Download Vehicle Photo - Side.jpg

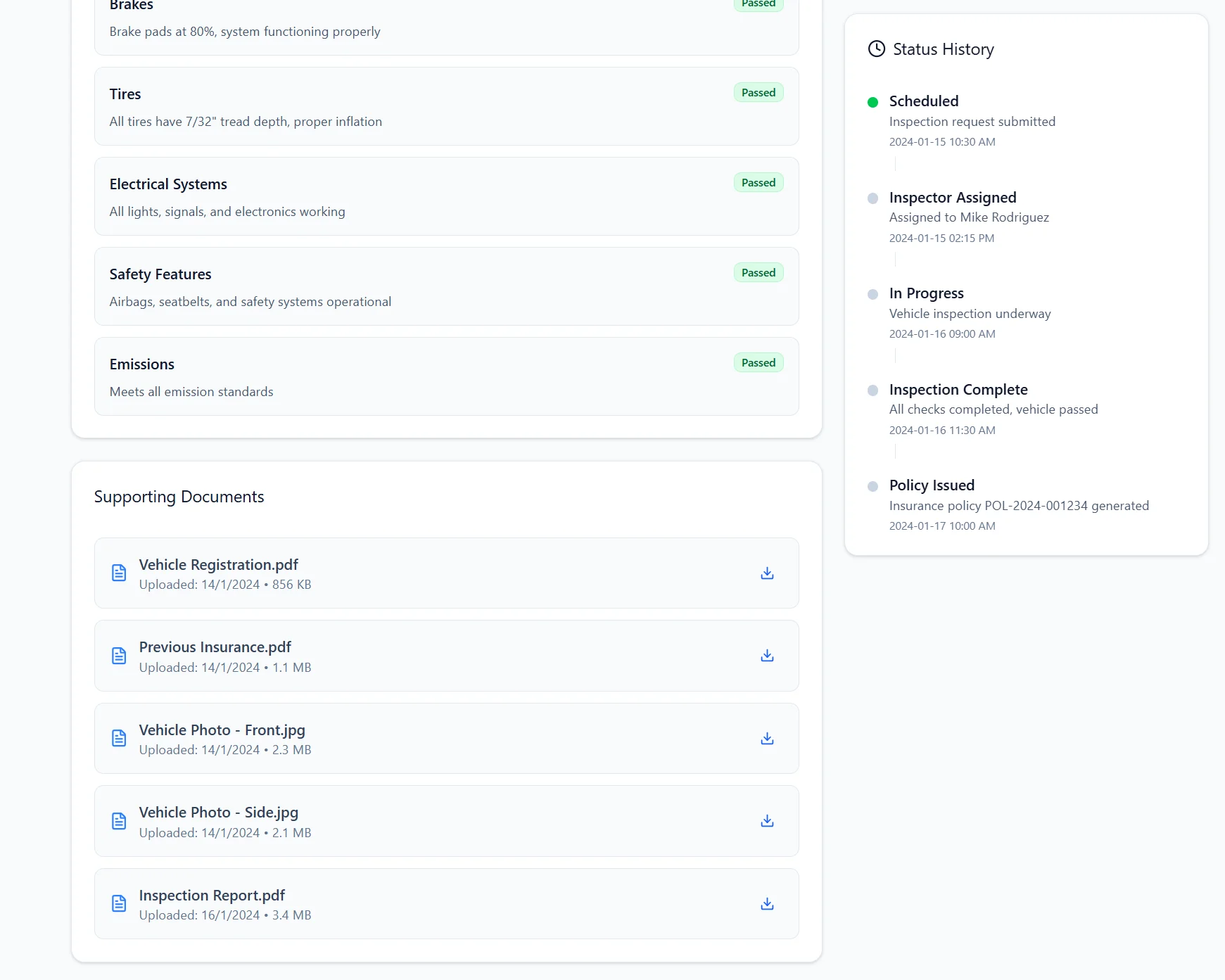[767, 821]
